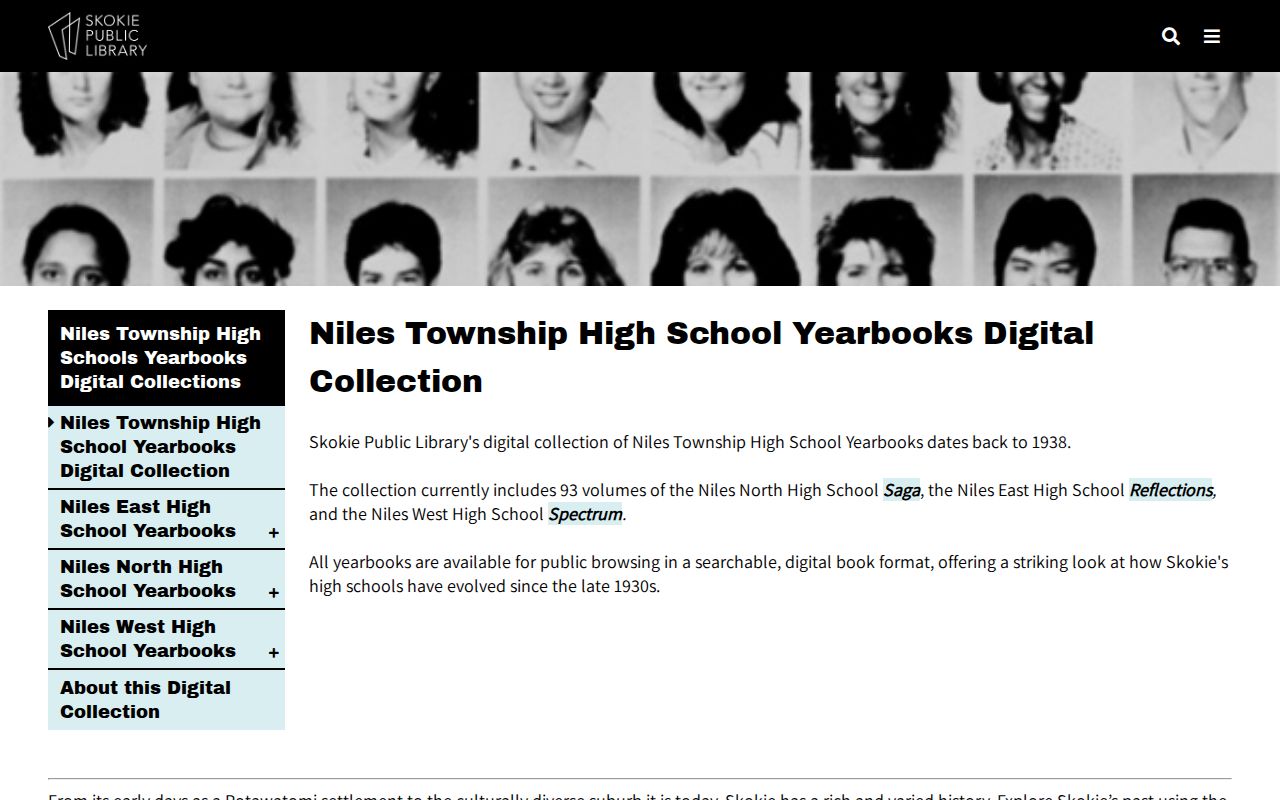
Task: Expand the Niles East High School Yearbooks submenu
Action: tap(273, 533)
